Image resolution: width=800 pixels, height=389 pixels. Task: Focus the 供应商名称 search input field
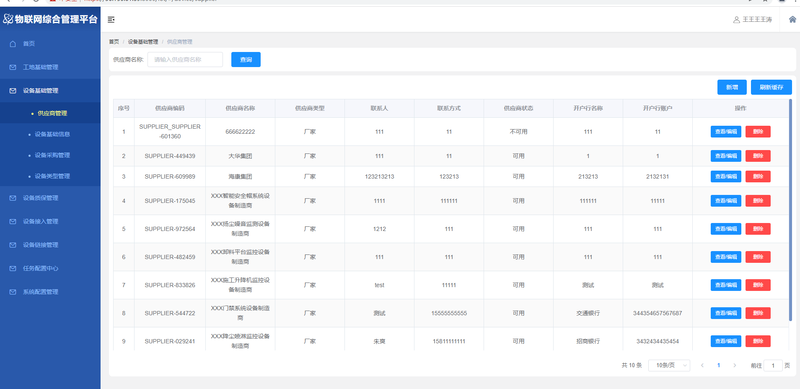coord(185,60)
